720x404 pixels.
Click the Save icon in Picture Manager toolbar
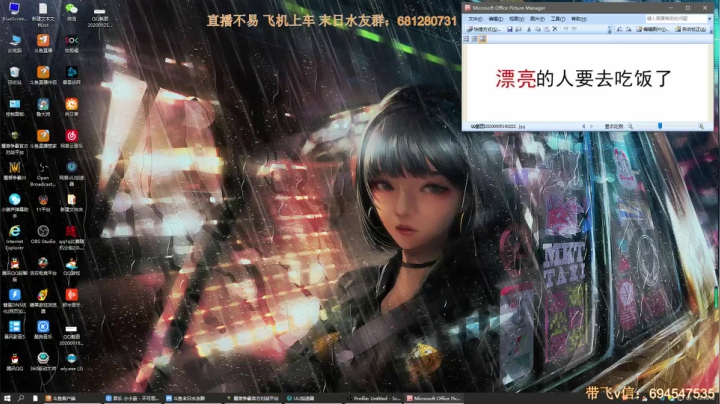[x=510, y=29]
